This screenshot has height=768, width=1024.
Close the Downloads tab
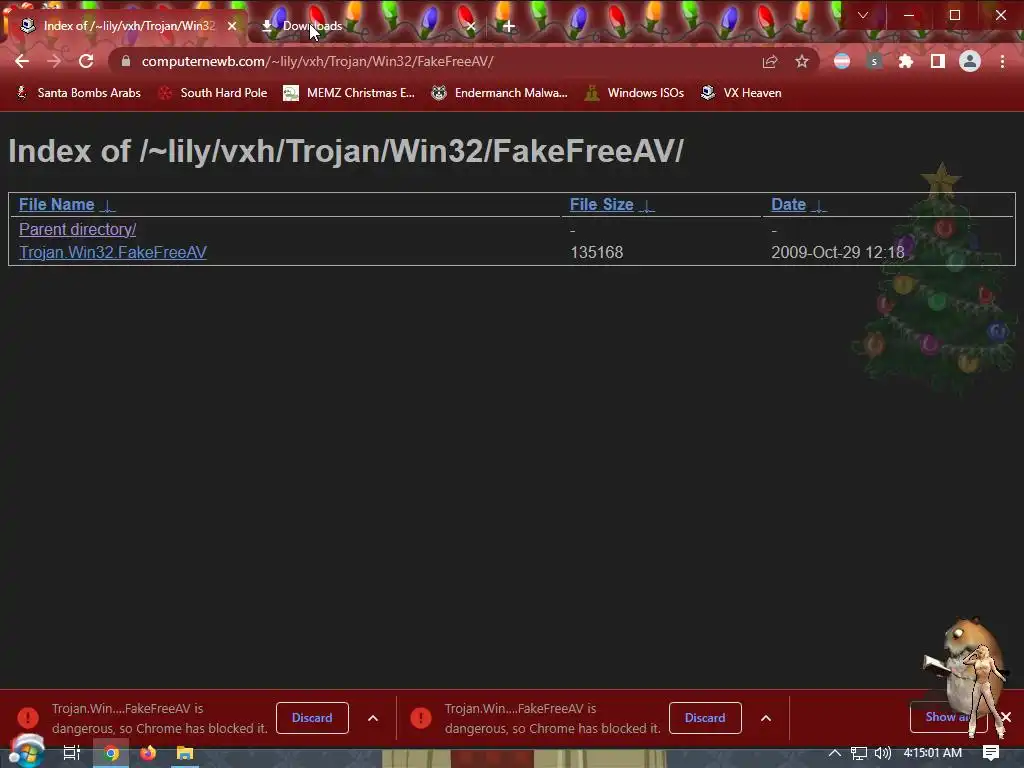pos(471,26)
